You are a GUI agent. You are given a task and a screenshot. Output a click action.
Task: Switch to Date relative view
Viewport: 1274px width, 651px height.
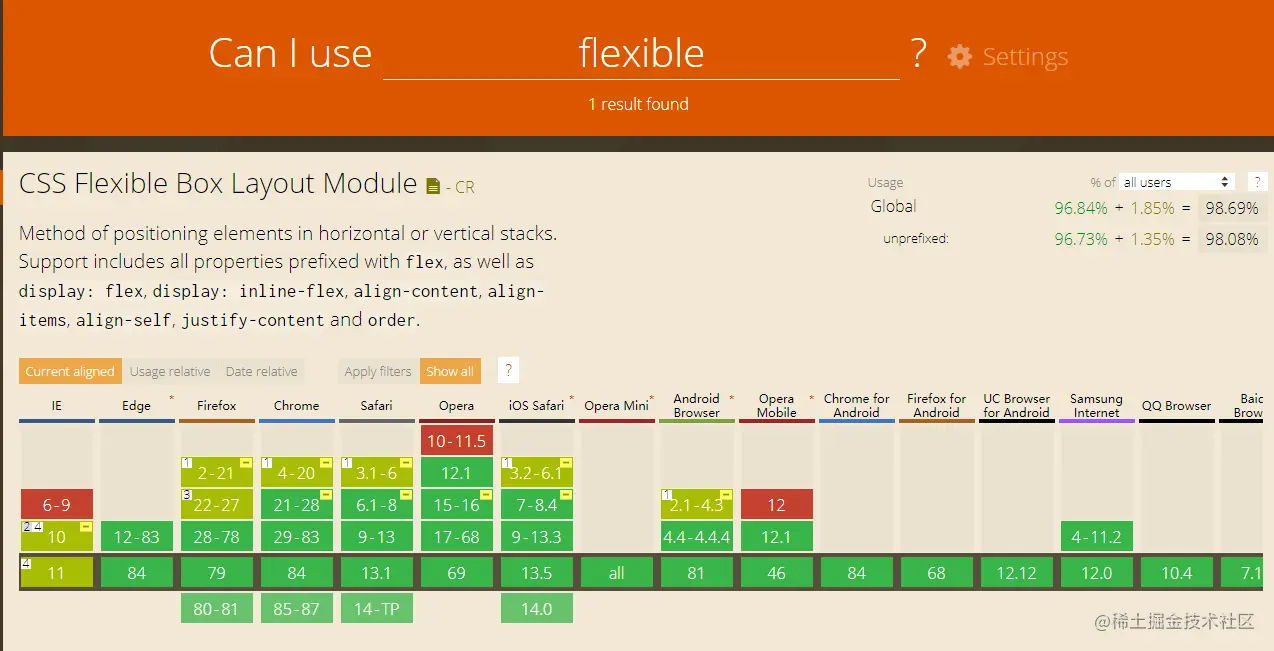point(261,371)
